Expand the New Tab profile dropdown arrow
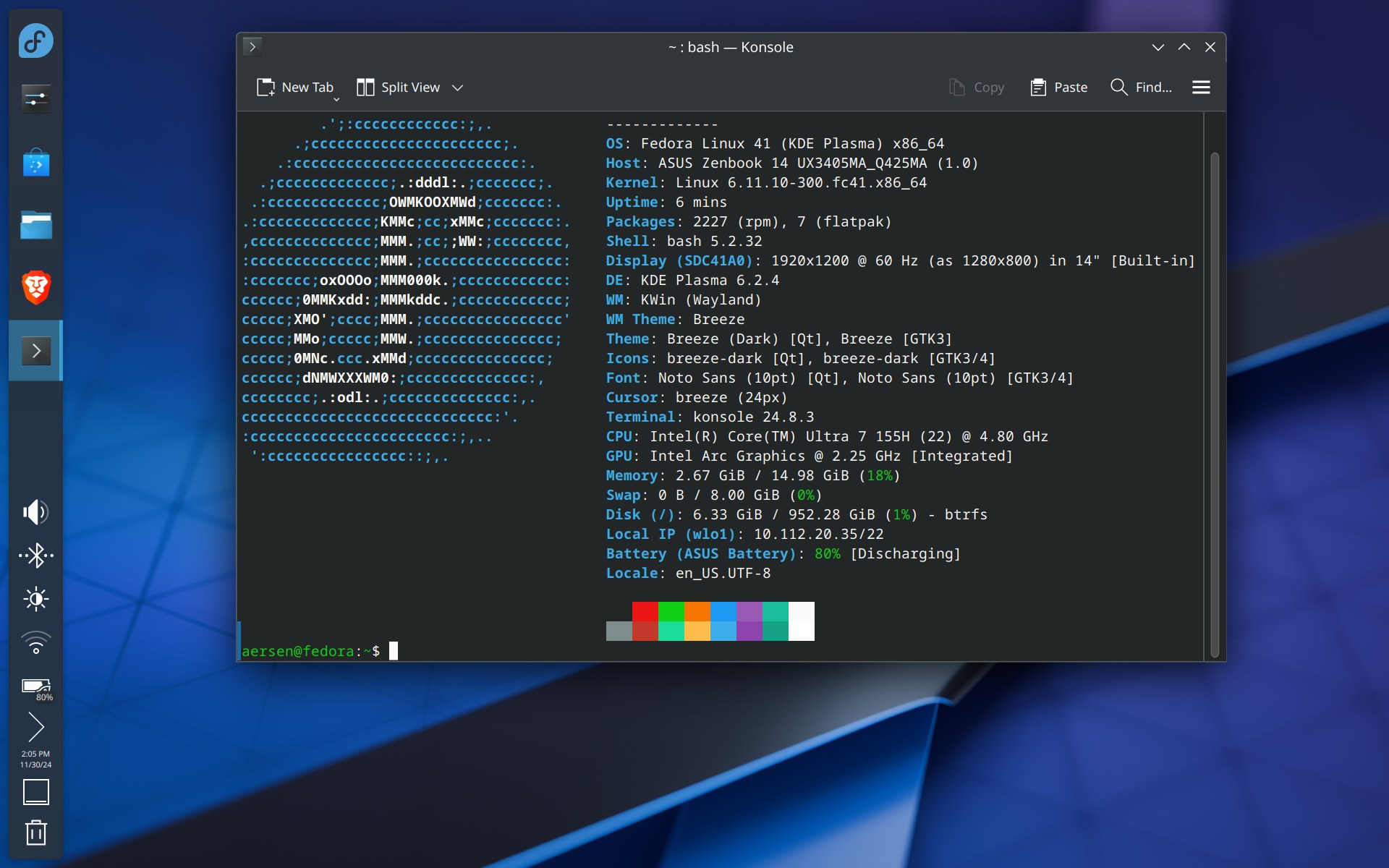Screen dimensions: 1389x868 (336, 99)
